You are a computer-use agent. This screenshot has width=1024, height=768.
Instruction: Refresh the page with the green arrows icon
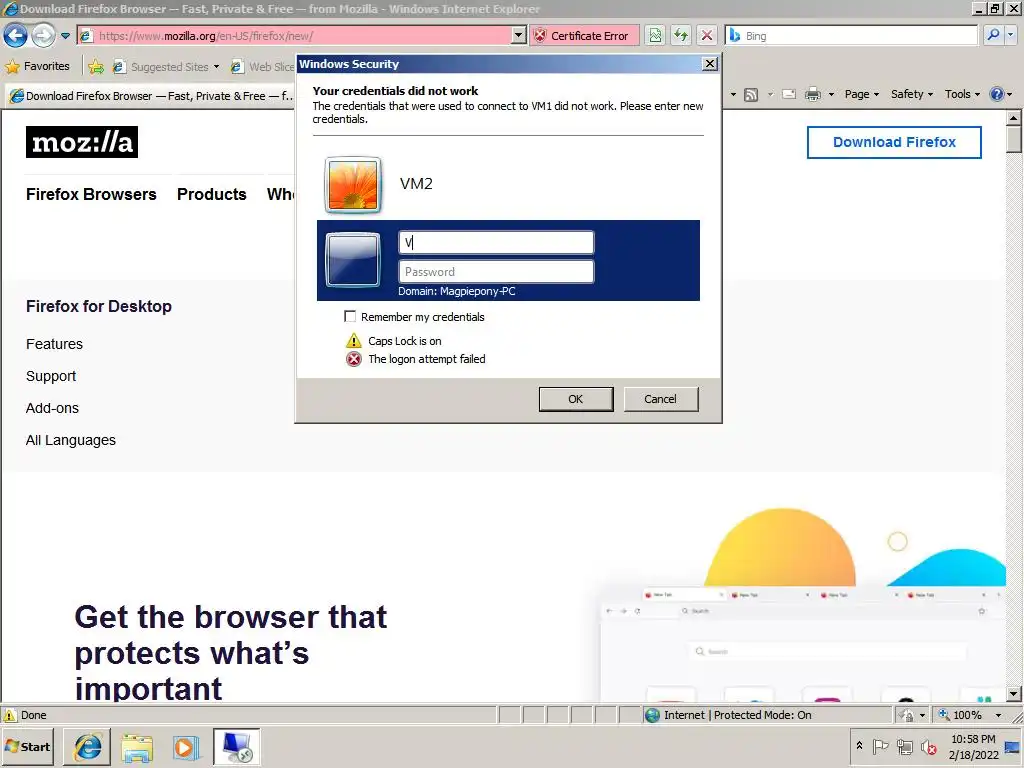click(681, 36)
